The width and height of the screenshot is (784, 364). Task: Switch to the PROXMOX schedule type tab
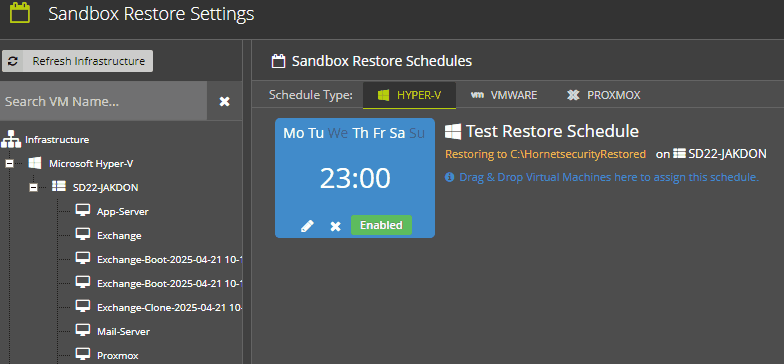pyautogui.click(x=604, y=95)
